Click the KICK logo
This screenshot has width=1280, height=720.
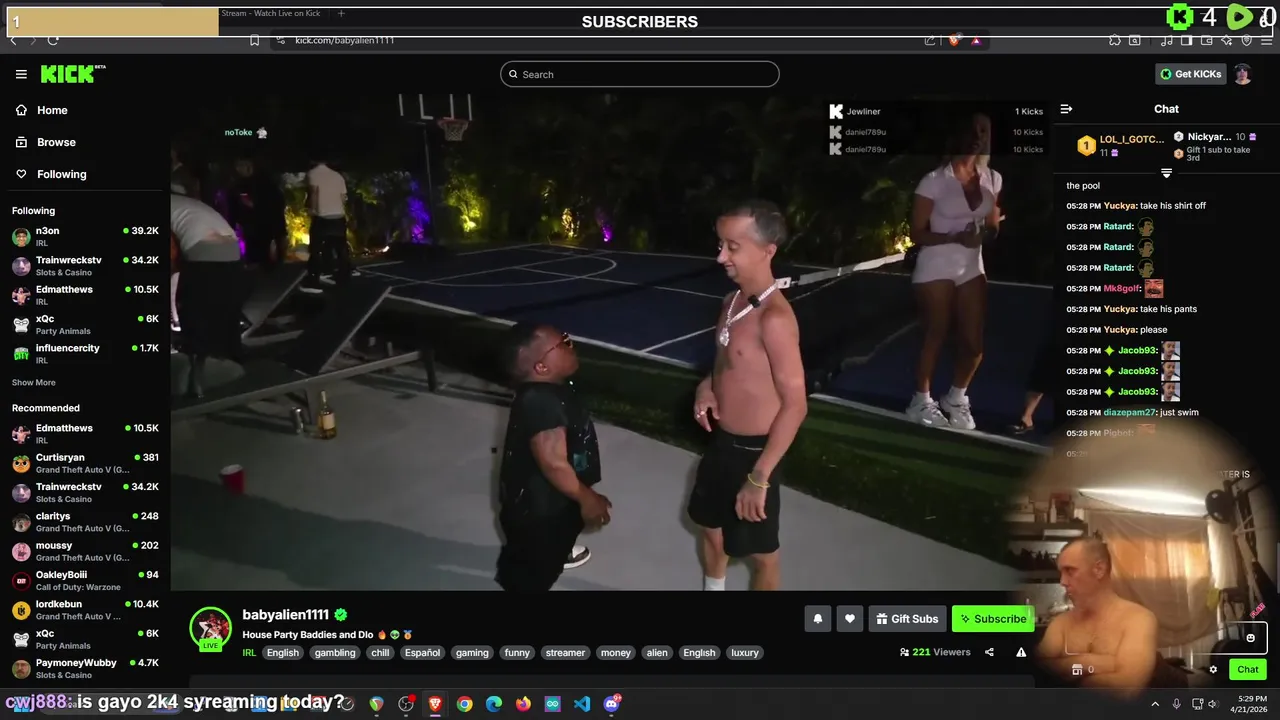pyautogui.click(x=72, y=74)
